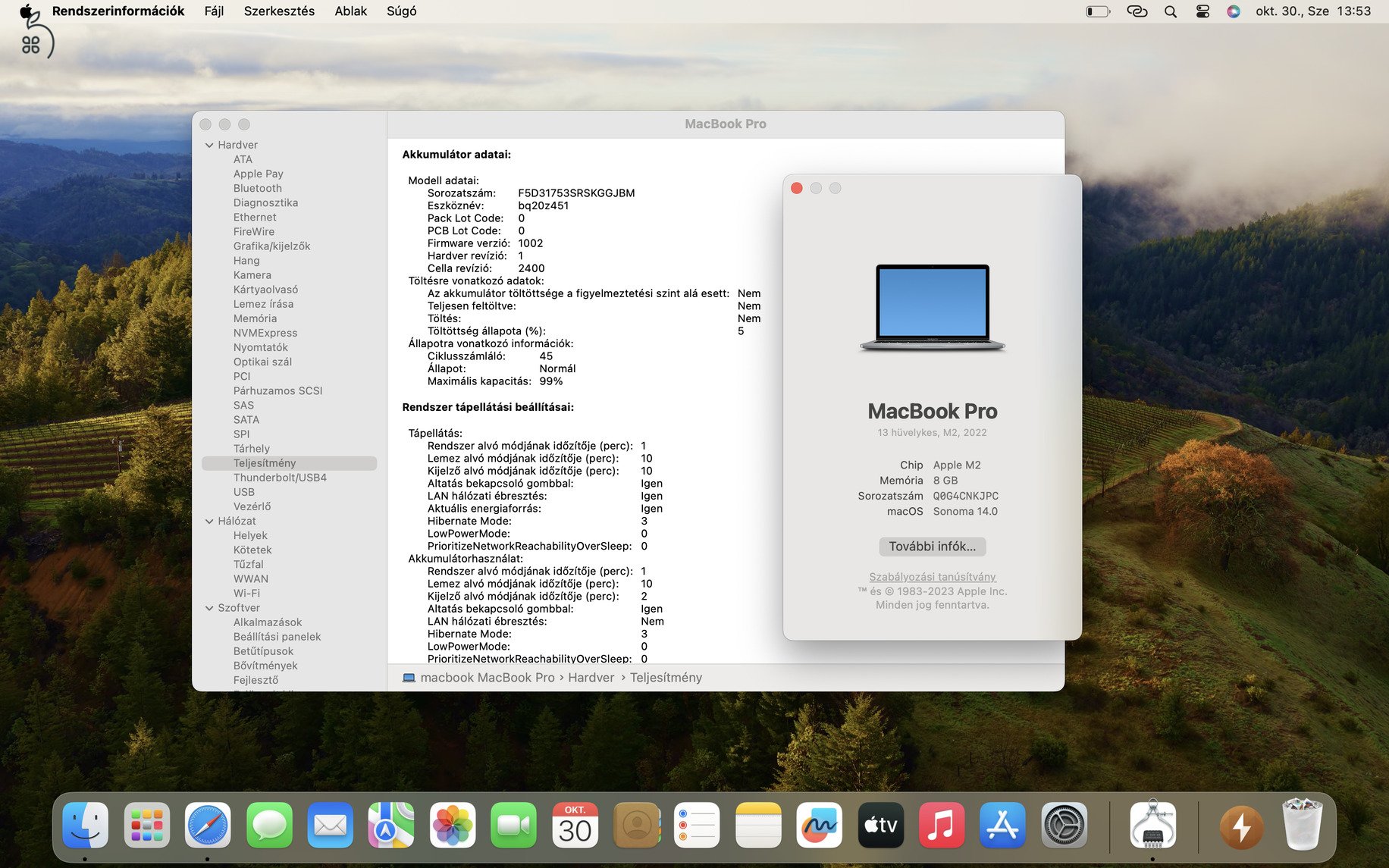1389x868 pixels.
Task: Collapse the Hálózat section
Action: [x=209, y=521]
